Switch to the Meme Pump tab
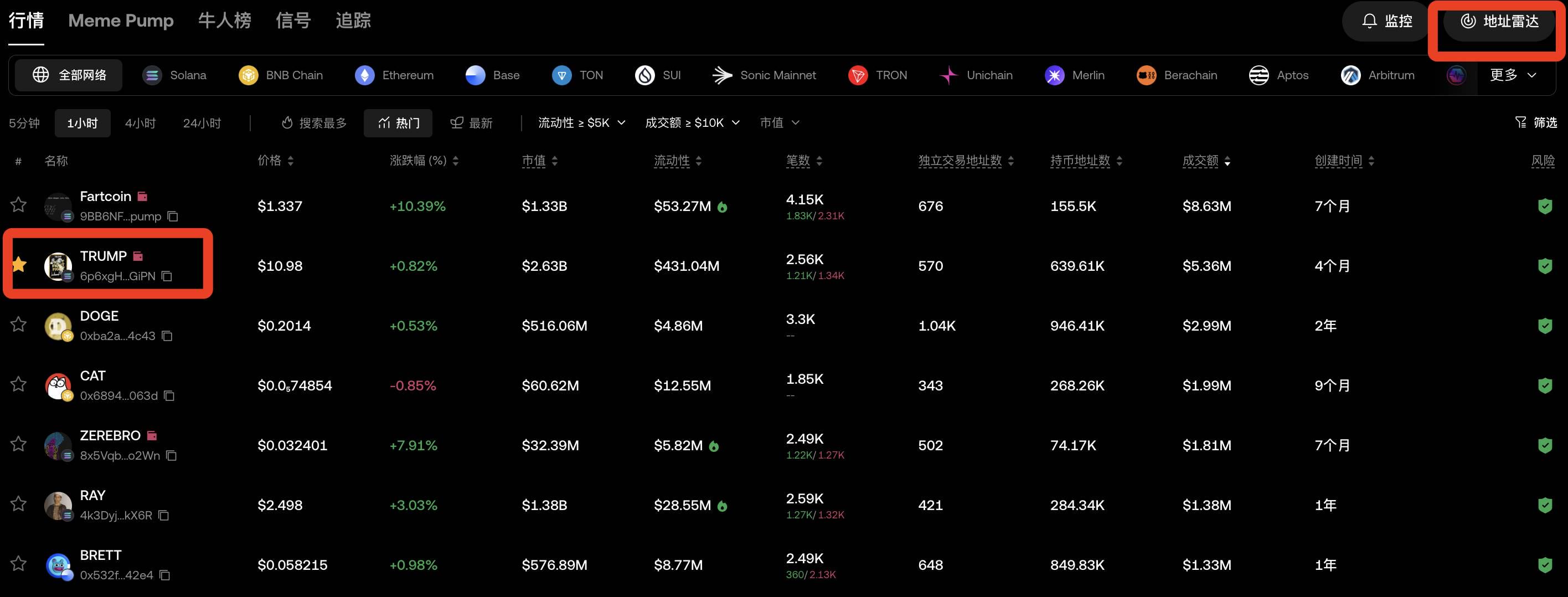Image resolution: width=1568 pixels, height=597 pixels. click(121, 20)
